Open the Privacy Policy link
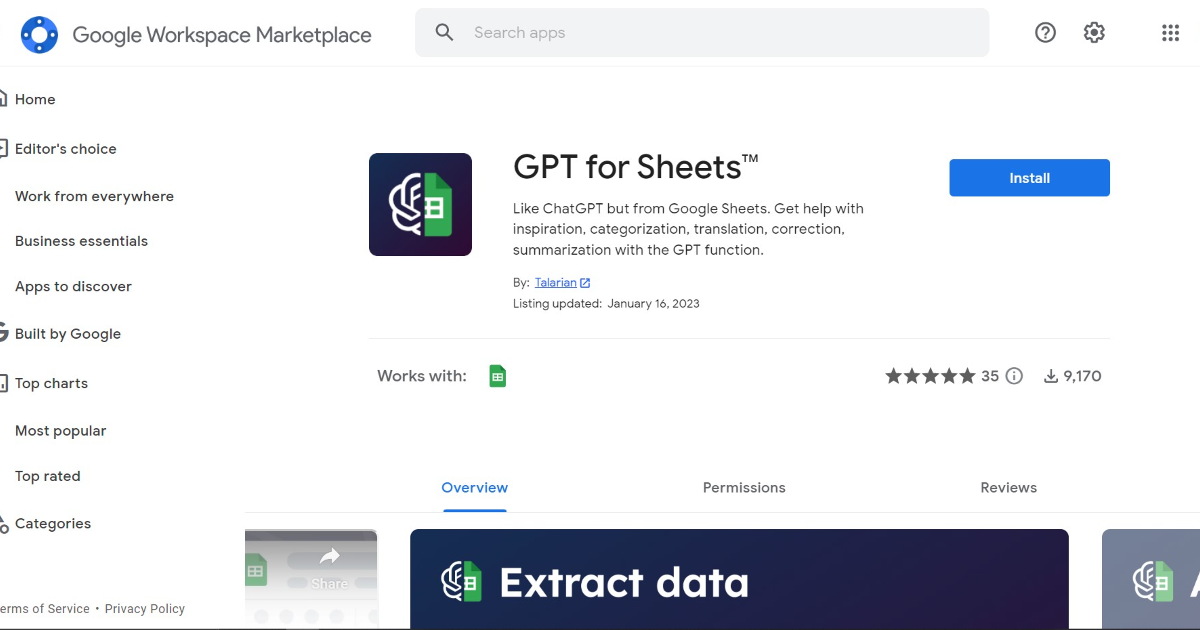Viewport: 1200px width, 630px height. pyautogui.click(x=144, y=608)
